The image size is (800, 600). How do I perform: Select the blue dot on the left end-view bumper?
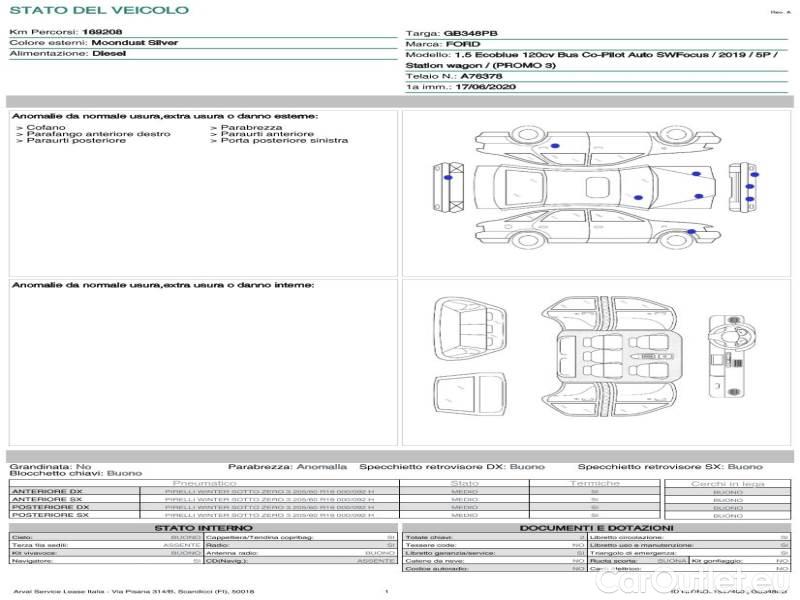pos(448,178)
